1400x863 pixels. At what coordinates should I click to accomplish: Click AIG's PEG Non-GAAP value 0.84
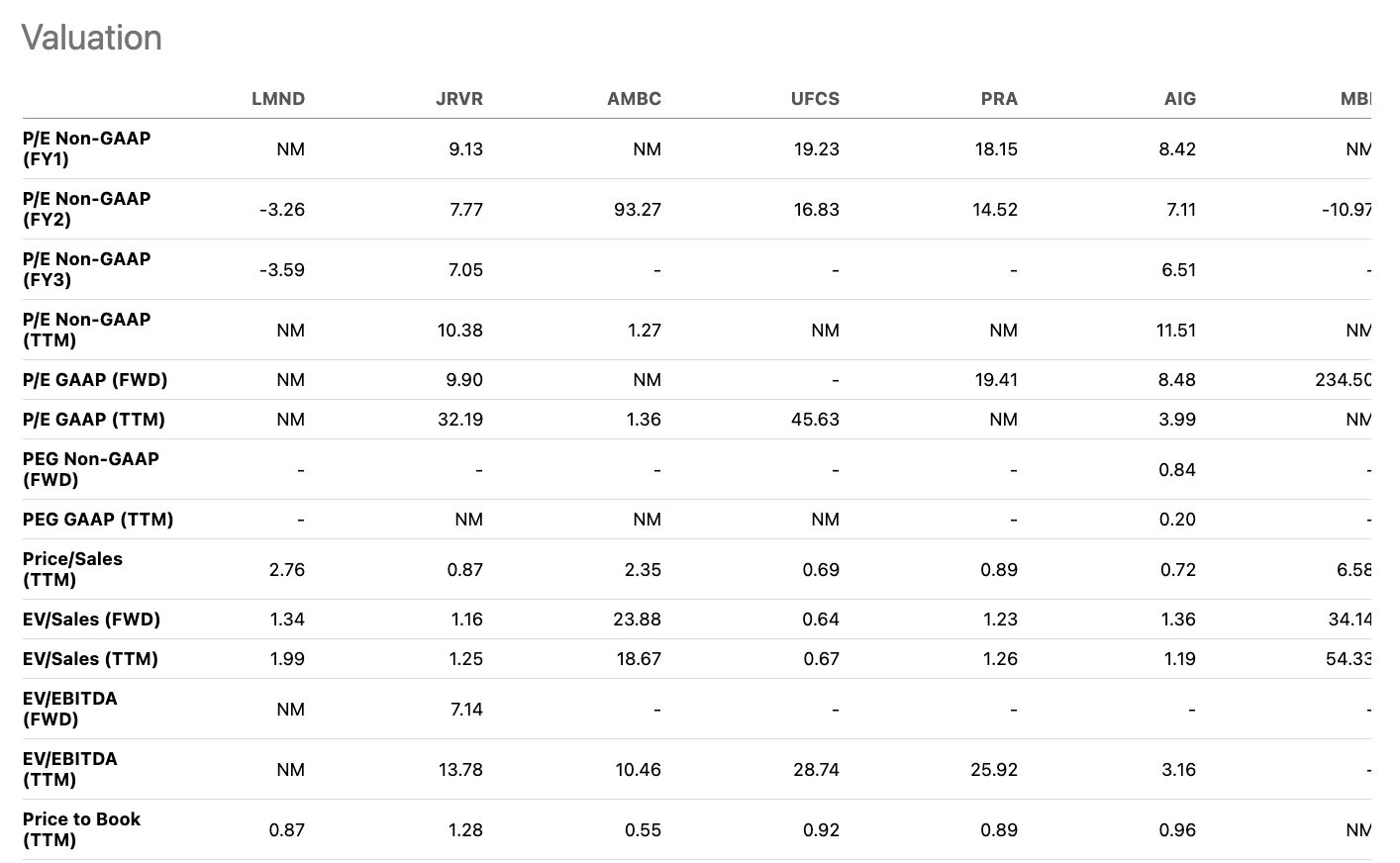point(1177,470)
